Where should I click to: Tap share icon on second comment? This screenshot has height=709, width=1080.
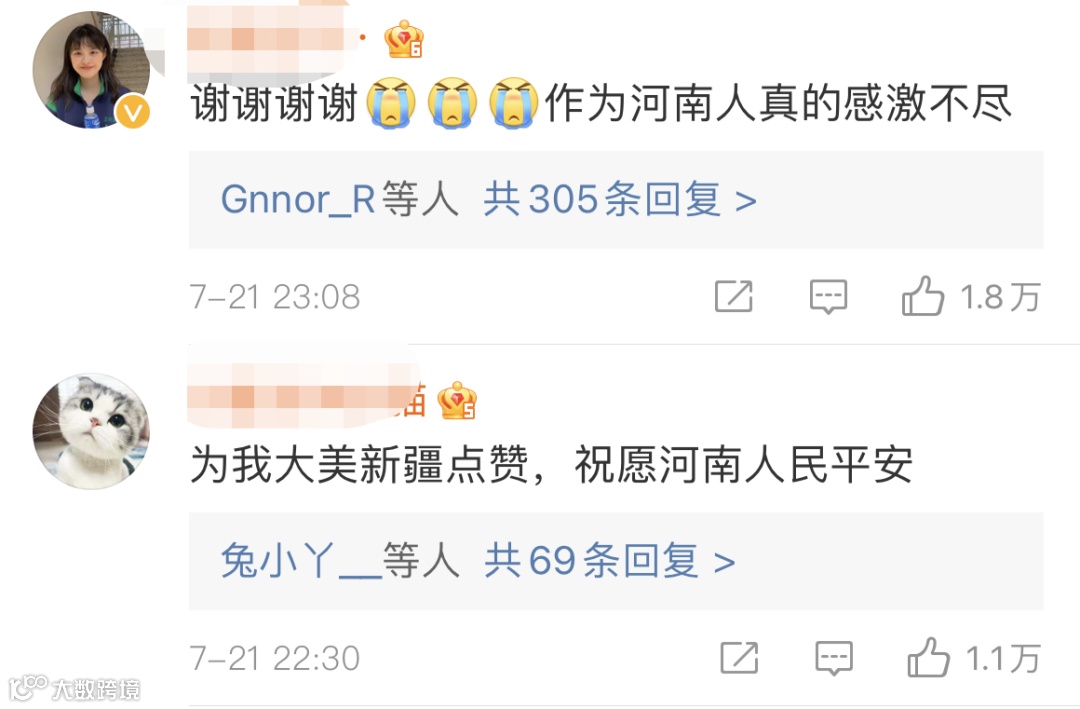point(739,657)
